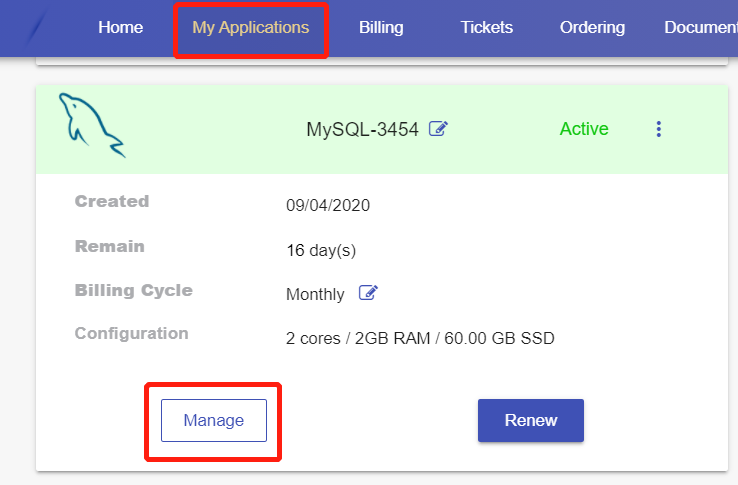738x485 pixels.
Task: Click the Monthly billing cycle value
Action: (x=315, y=294)
